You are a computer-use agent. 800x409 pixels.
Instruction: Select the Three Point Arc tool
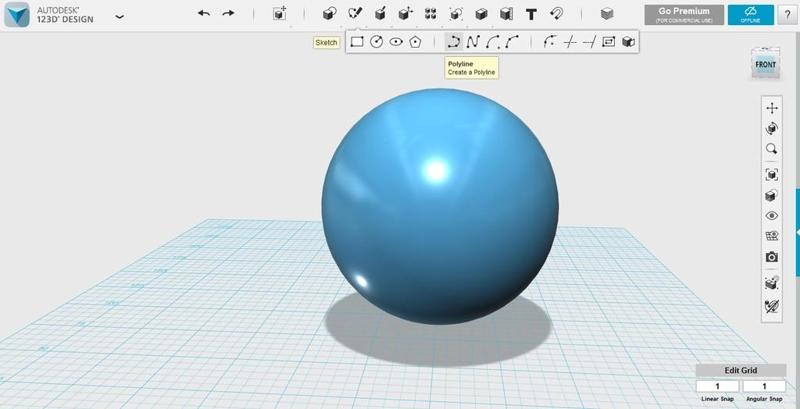[512, 42]
